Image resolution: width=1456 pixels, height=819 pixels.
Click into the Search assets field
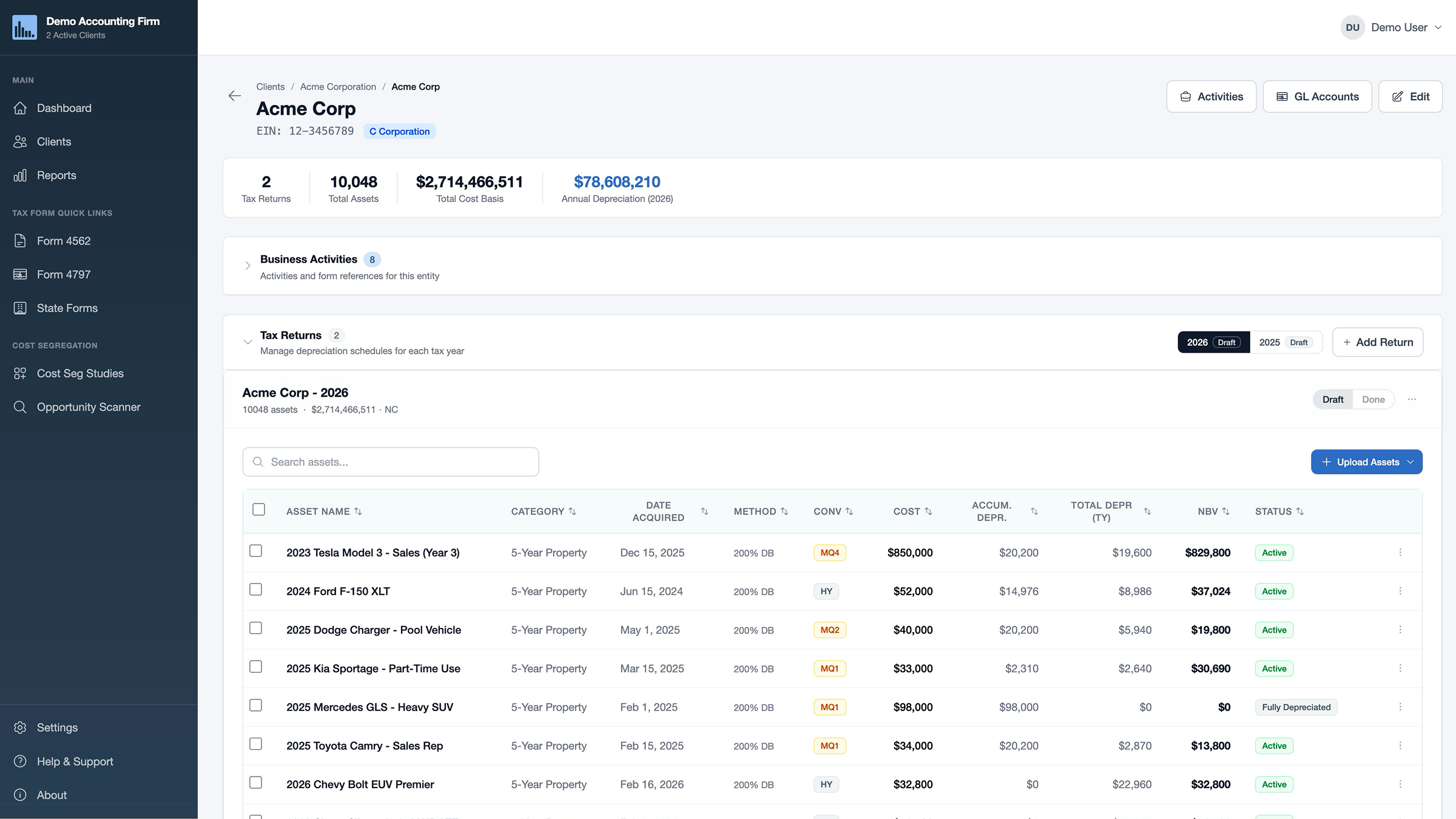[391, 462]
